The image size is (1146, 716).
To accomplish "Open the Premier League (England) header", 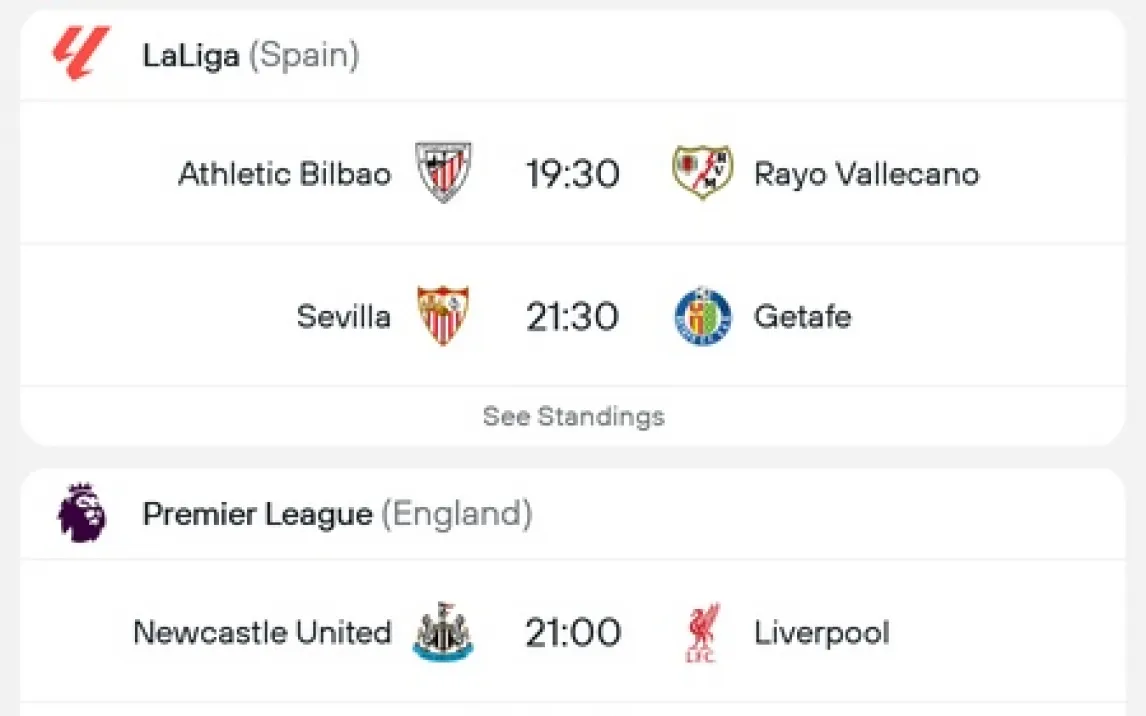I will [x=337, y=514].
